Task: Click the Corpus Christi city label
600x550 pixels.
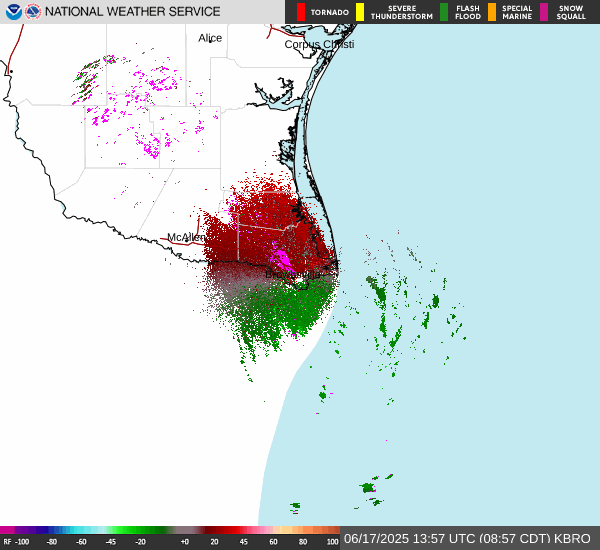Action: click(x=319, y=44)
